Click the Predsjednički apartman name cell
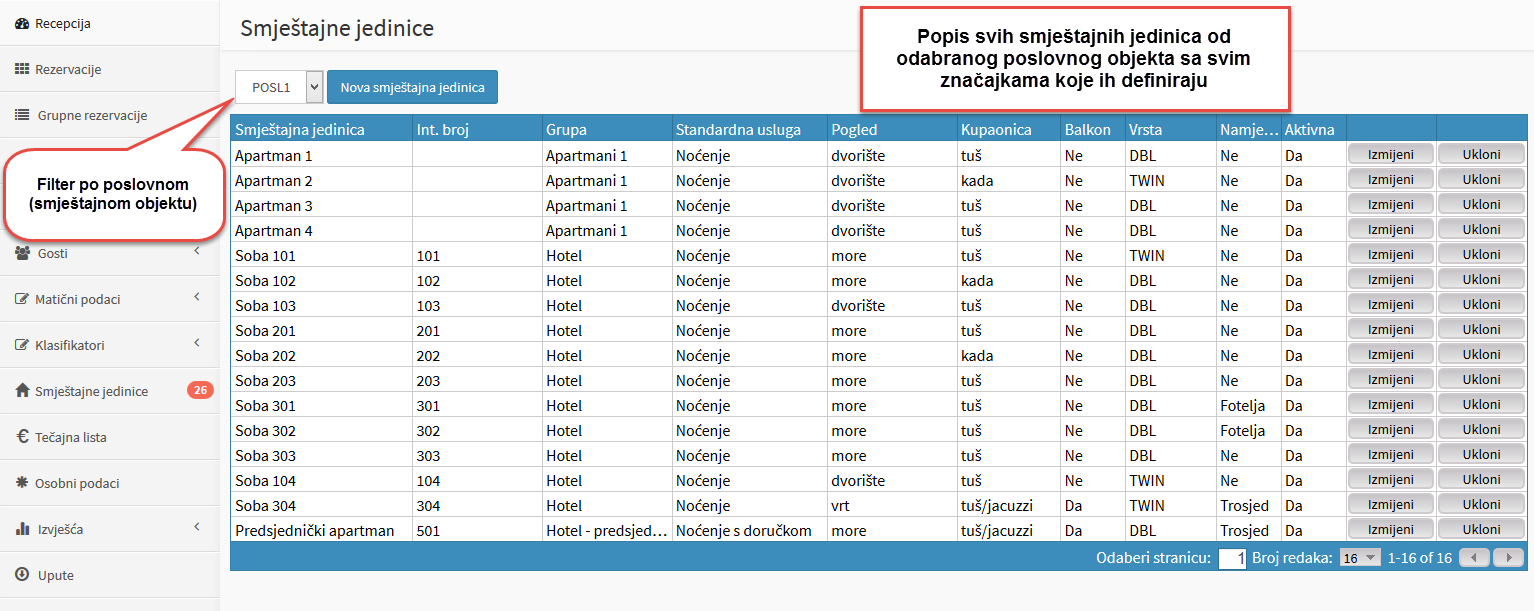Viewport: 1534px width, 611px height. coord(322,530)
